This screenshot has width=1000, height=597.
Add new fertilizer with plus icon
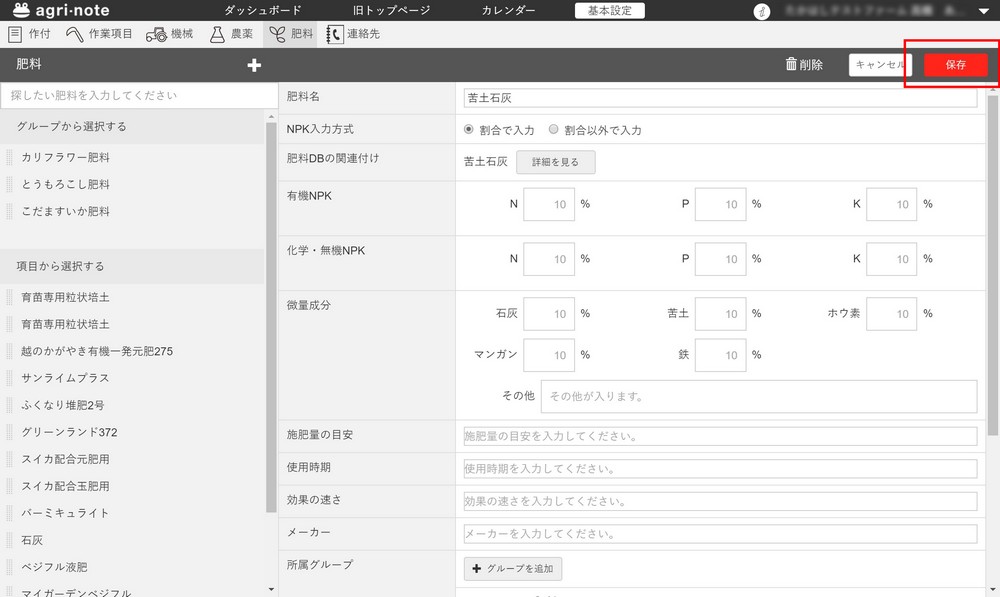(254, 65)
